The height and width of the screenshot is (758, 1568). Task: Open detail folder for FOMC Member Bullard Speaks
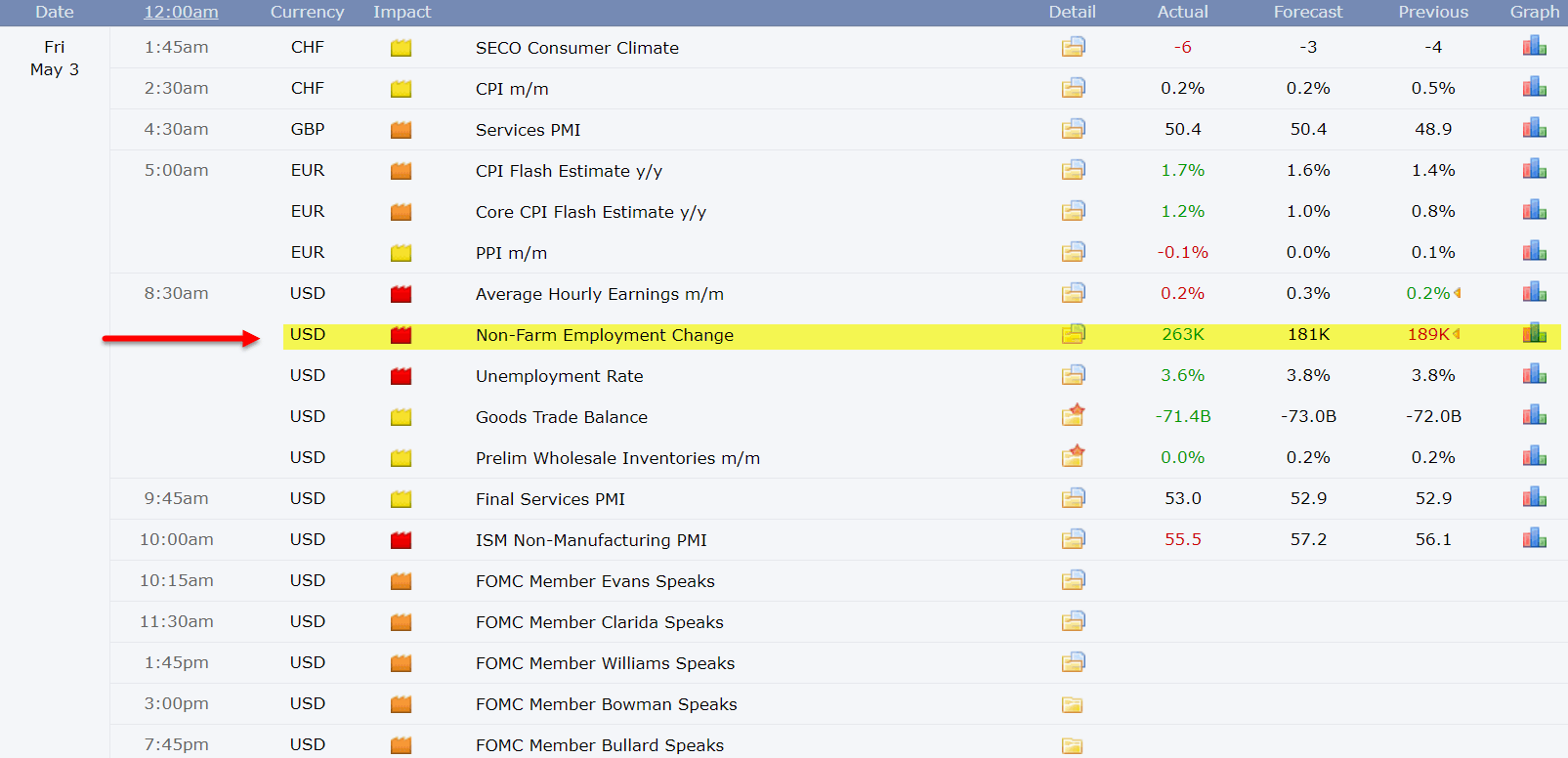click(1072, 745)
